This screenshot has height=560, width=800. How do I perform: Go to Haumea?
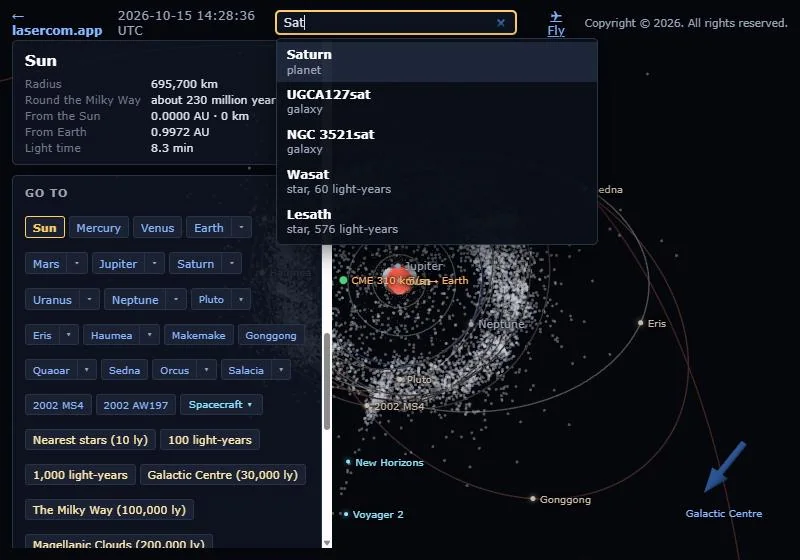tap(111, 335)
